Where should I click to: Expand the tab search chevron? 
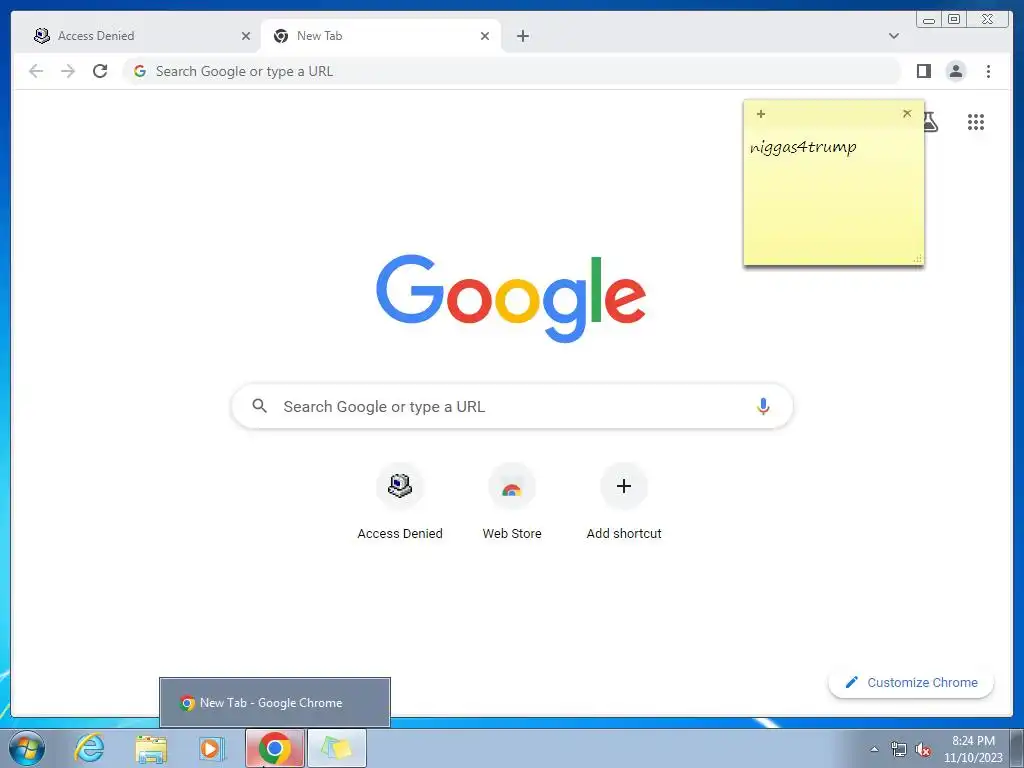(x=894, y=36)
